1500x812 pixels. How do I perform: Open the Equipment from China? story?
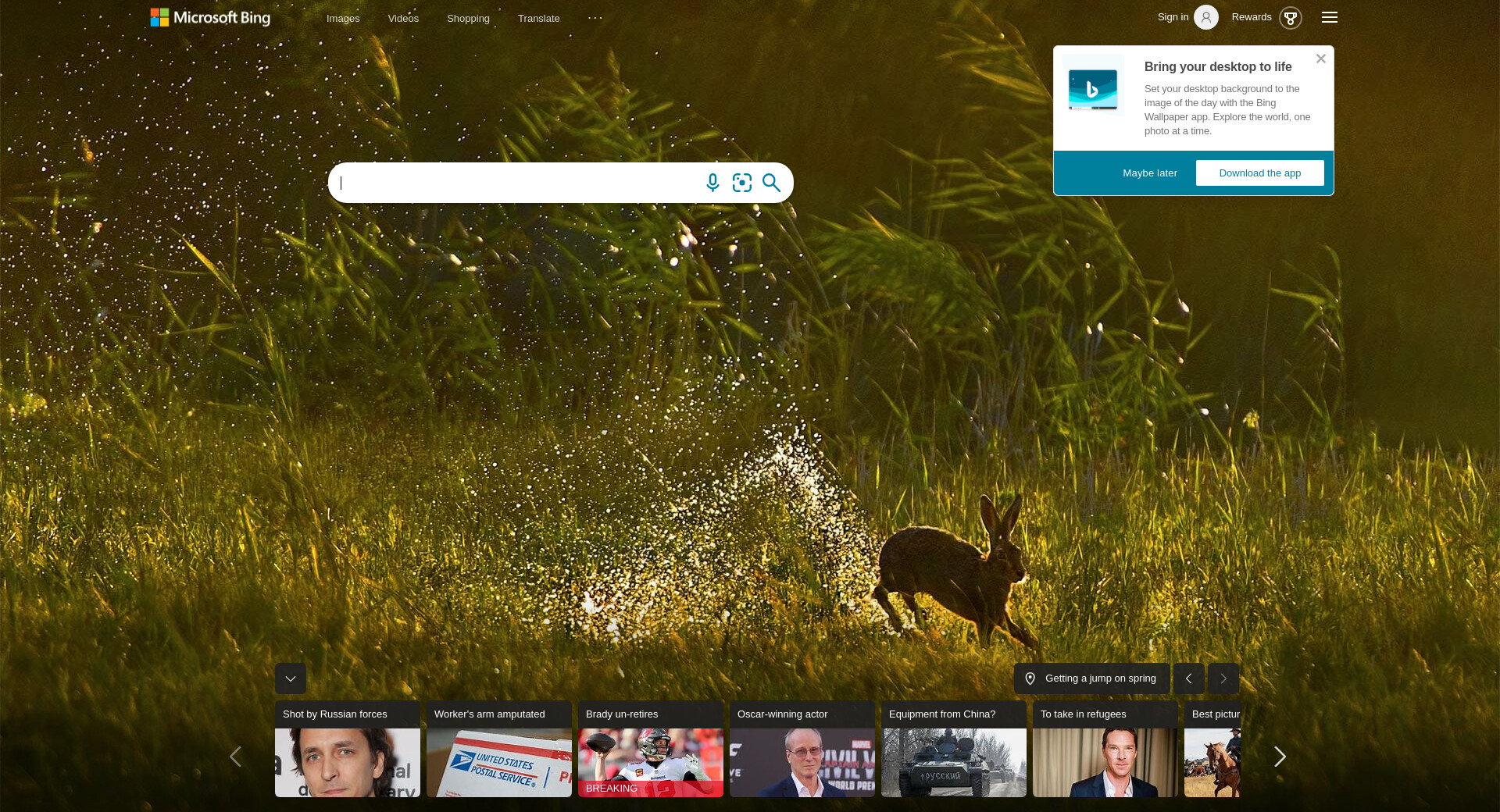click(954, 749)
